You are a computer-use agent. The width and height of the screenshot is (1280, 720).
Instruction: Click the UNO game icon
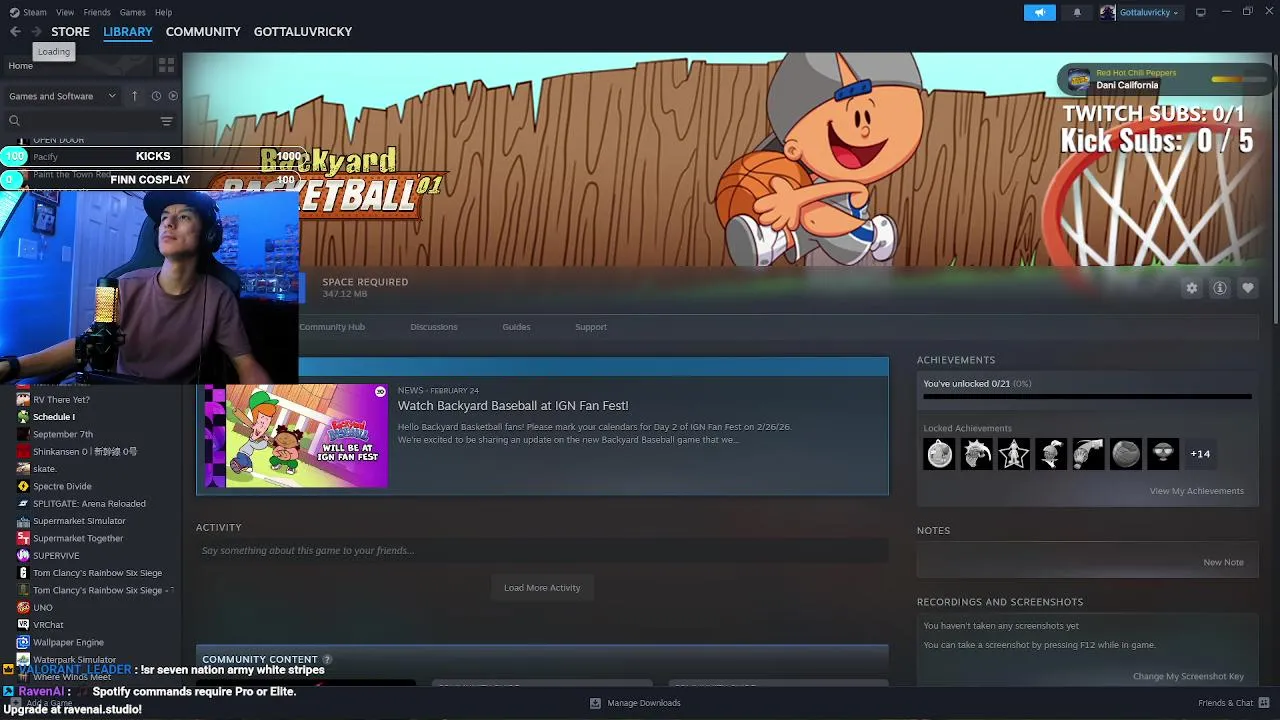[23, 608]
